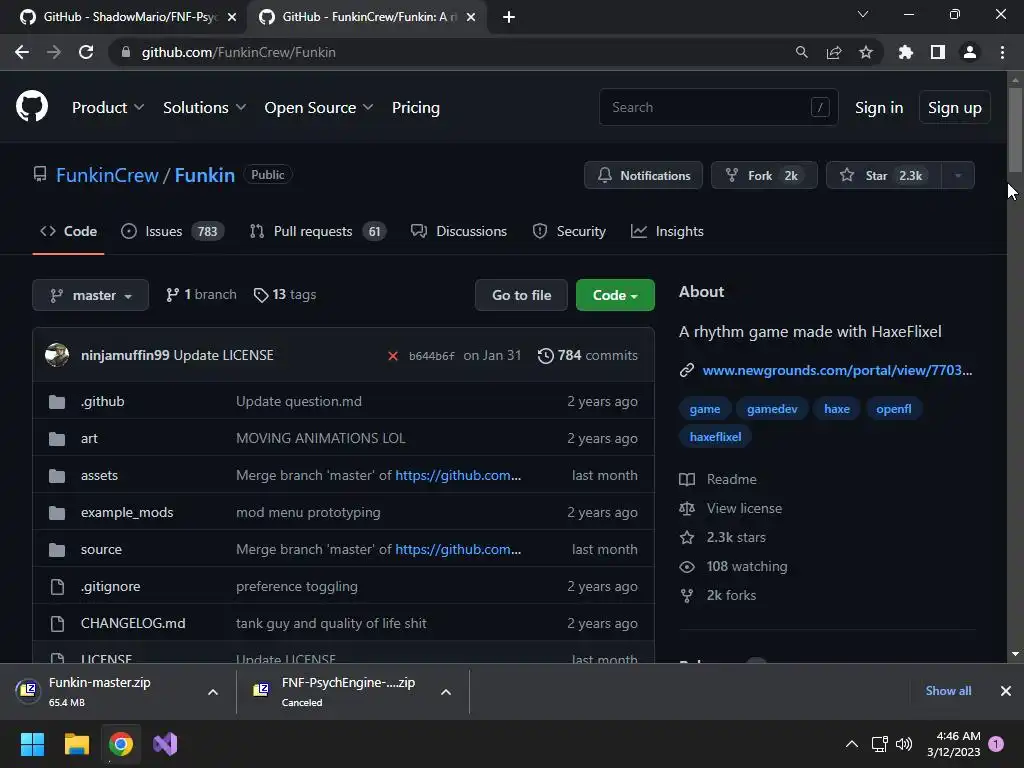
Task: Click the browser forward arrow
Action: click(x=54, y=52)
